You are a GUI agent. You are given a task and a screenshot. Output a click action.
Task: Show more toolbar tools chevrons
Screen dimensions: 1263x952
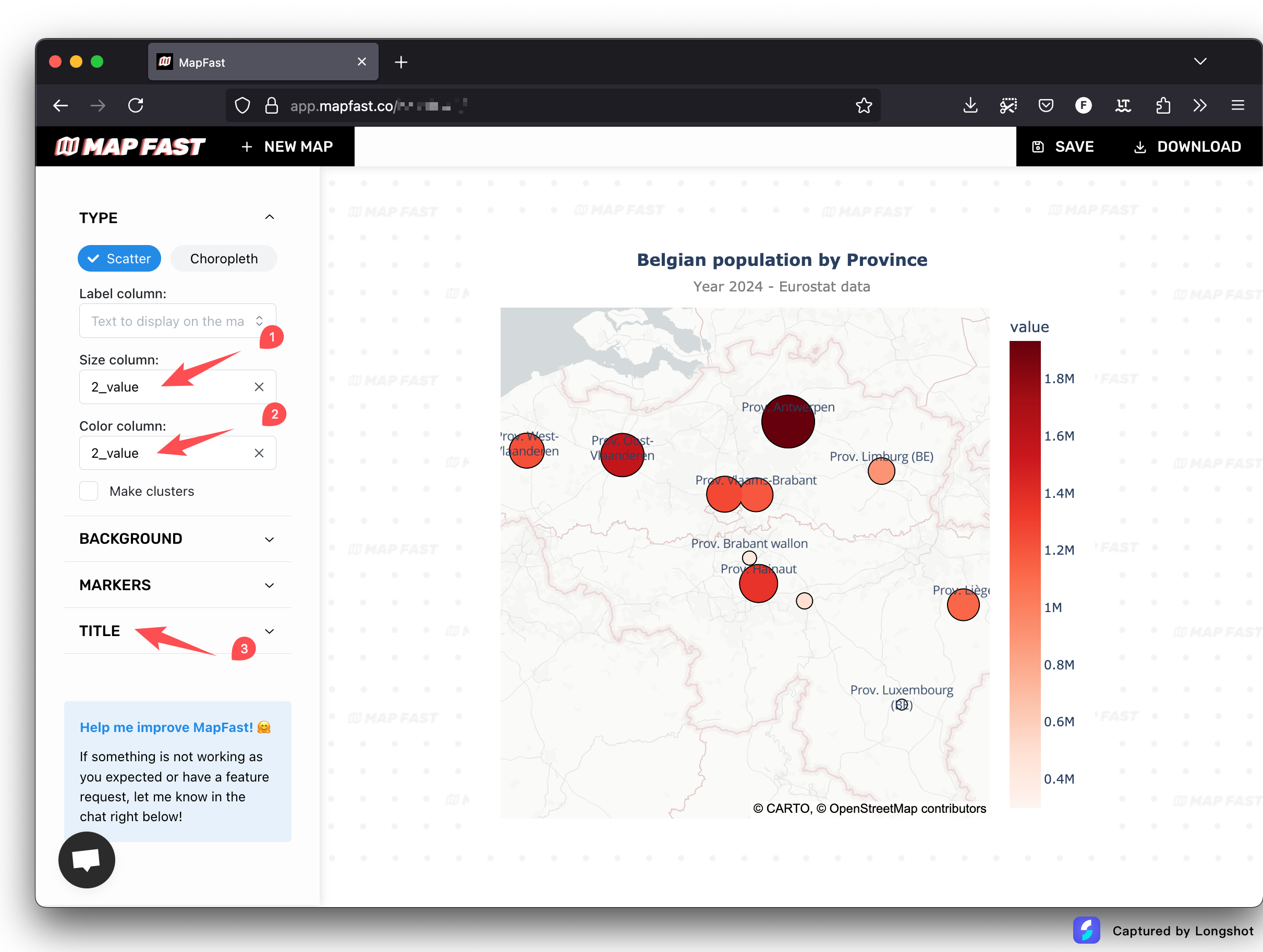[x=1199, y=106]
